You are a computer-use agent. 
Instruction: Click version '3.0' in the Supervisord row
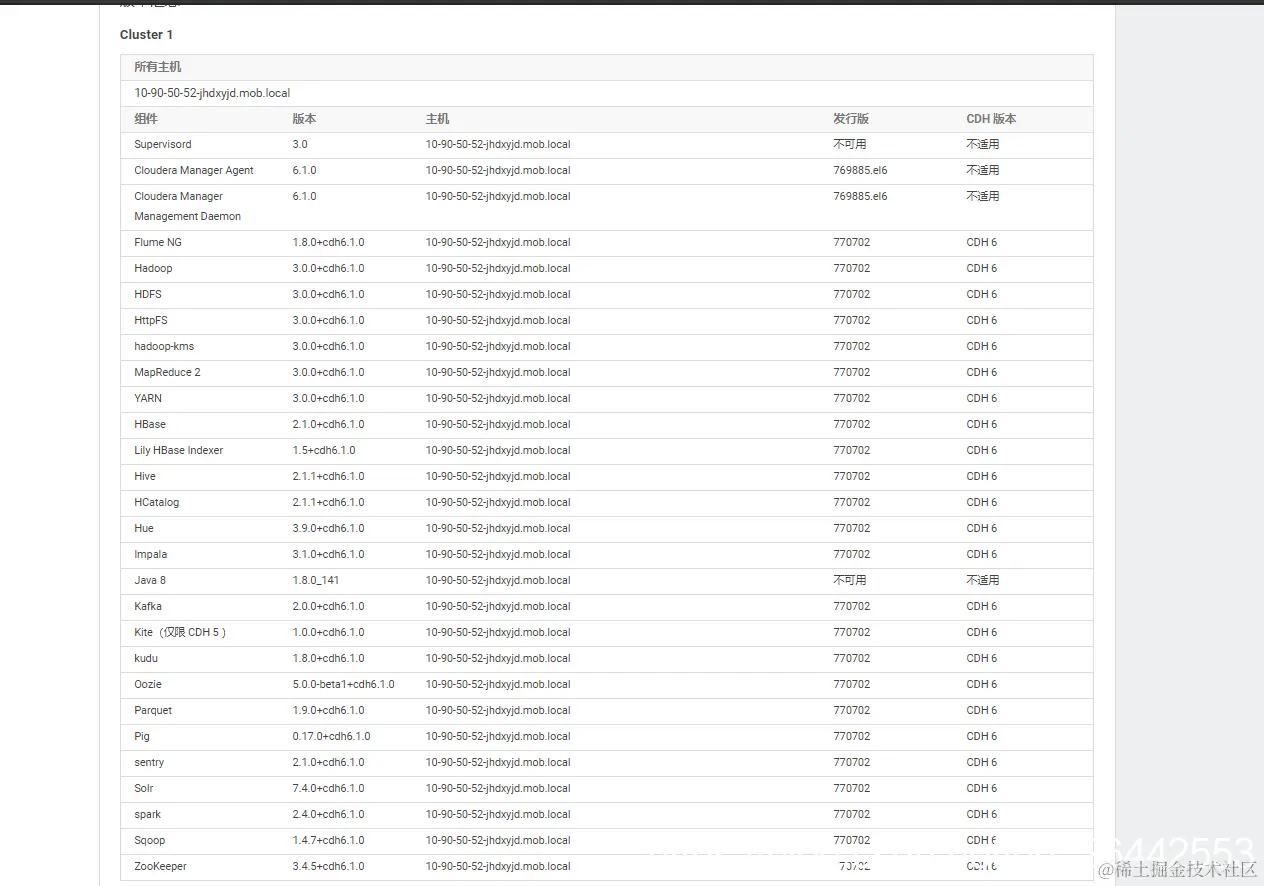300,145
